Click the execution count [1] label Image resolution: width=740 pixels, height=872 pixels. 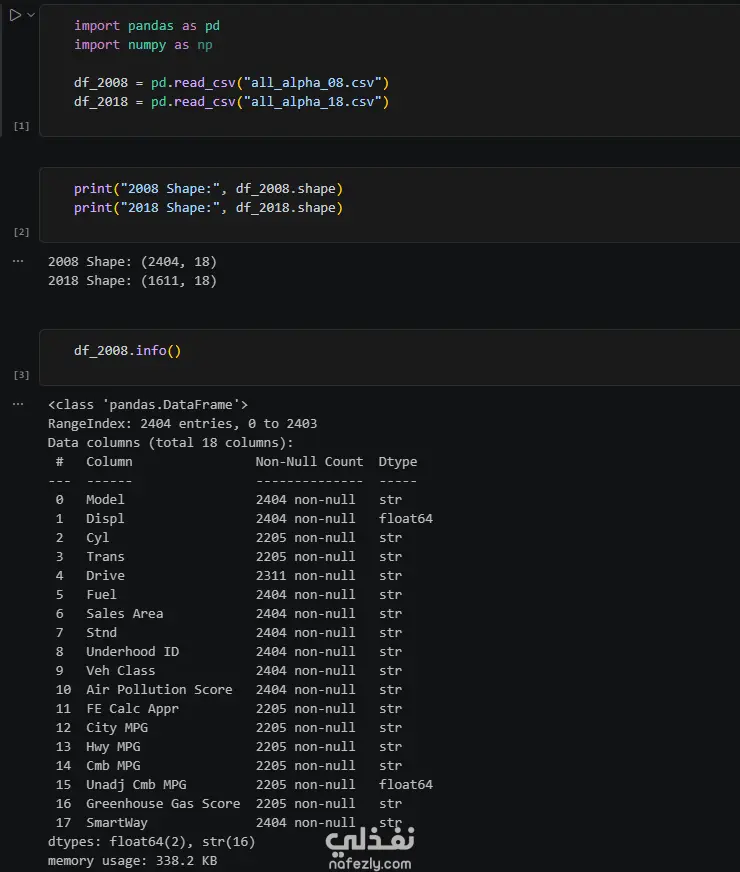coord(21,126)
